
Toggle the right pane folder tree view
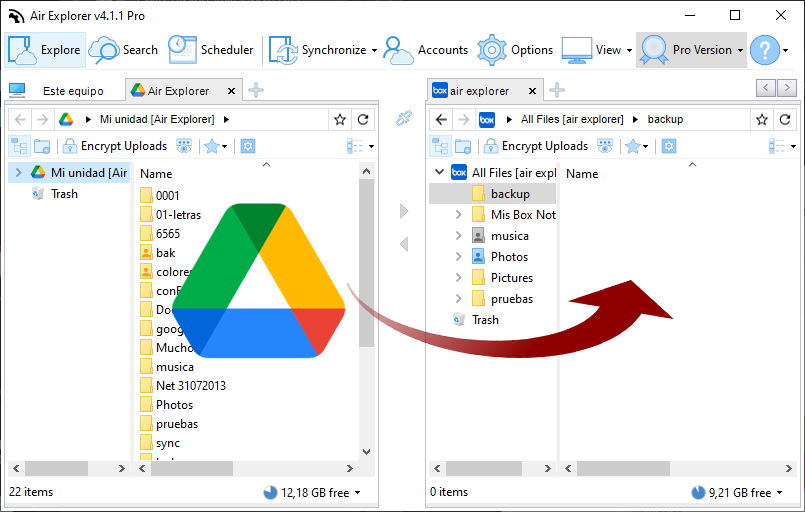point(440,146)
